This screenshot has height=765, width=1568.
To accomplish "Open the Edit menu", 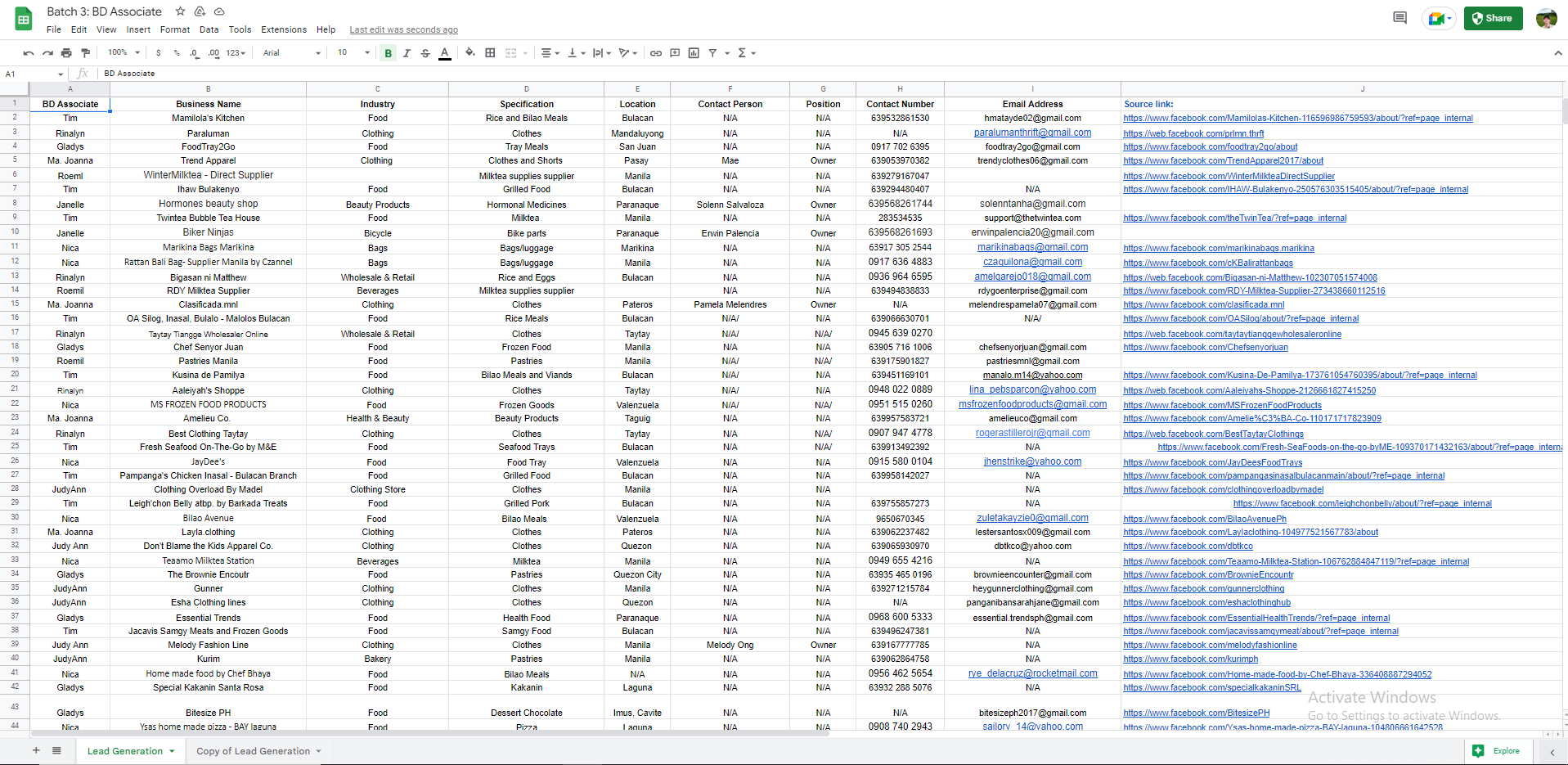I will (x=79, y=29).
